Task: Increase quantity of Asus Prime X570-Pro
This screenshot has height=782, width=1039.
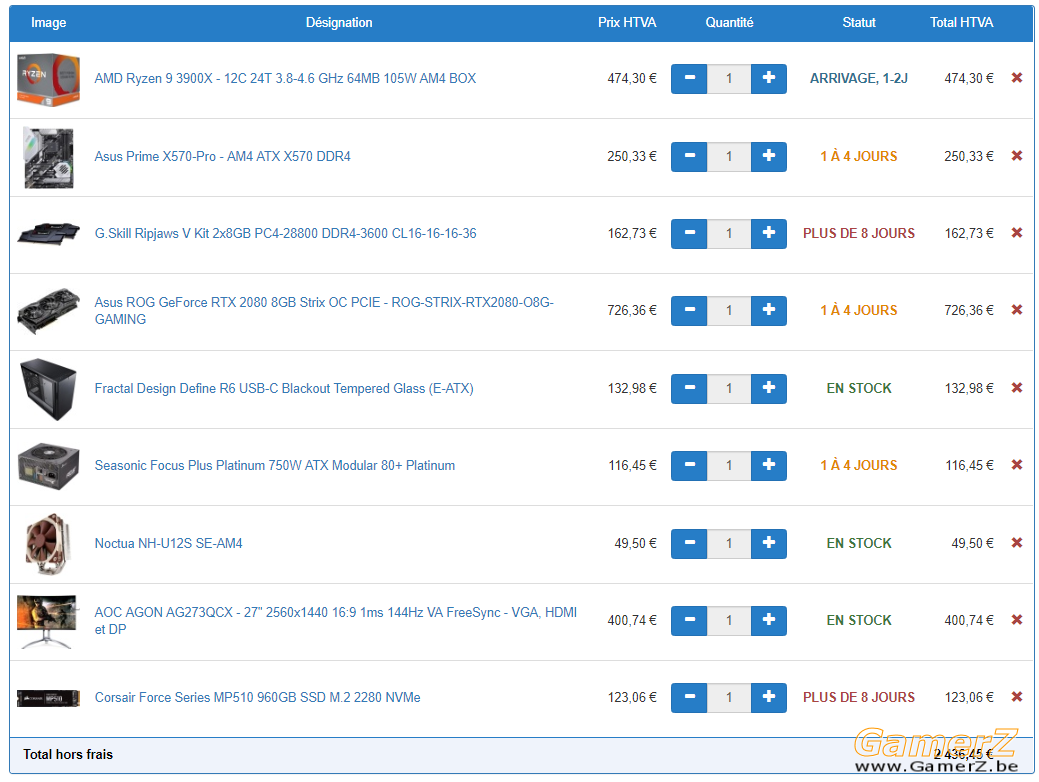Action: click(x=769, y=156)
